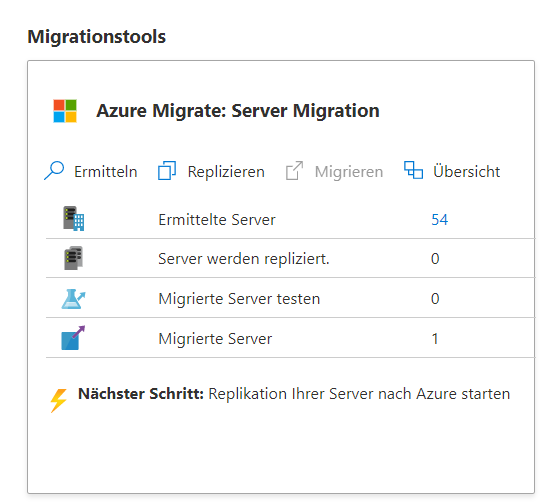Open the Übersicht view
Image resolution: width=551 pixels, height=504 pixels.
tap(452, 171)
